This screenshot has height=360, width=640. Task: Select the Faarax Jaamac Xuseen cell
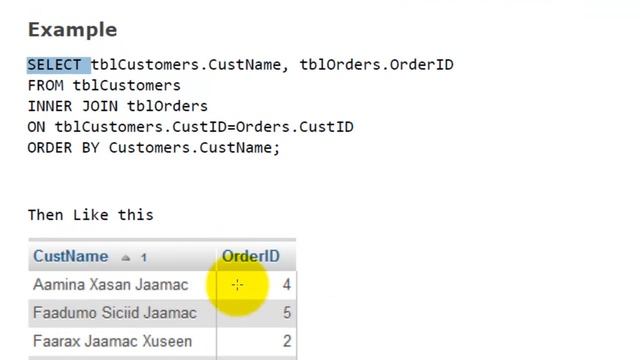point(112,341)
